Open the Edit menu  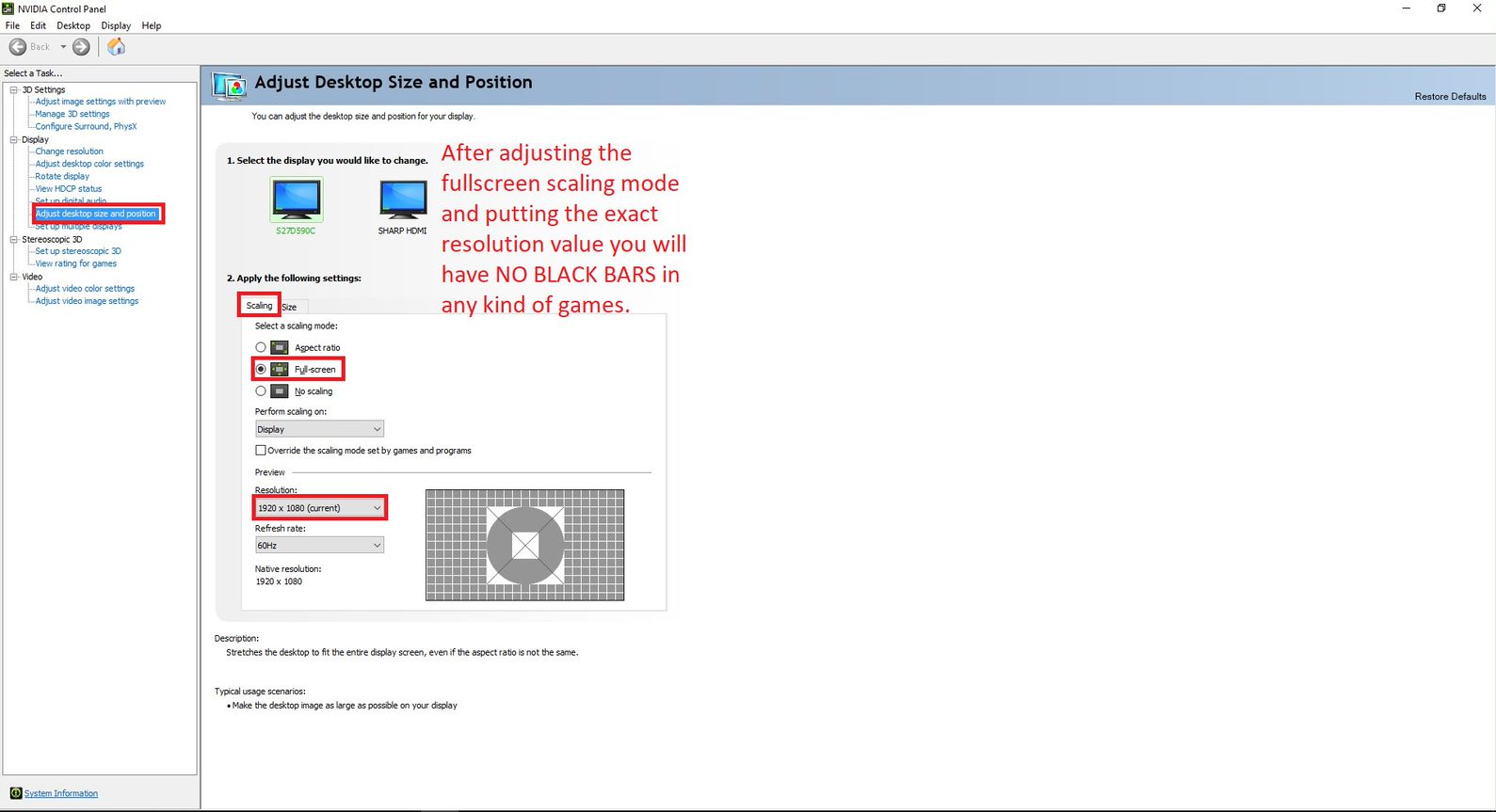tap(38, 25)
